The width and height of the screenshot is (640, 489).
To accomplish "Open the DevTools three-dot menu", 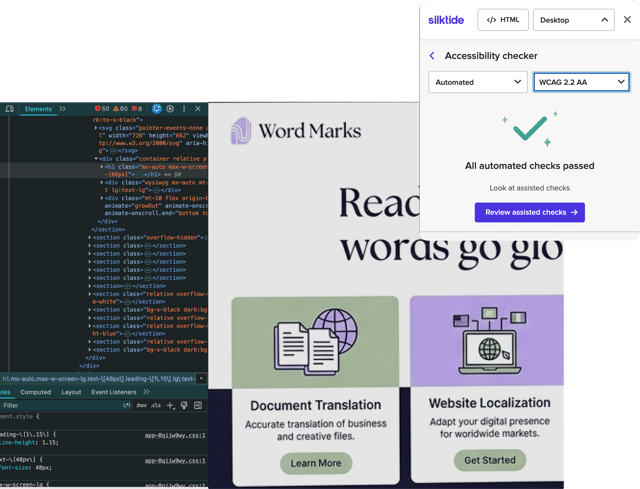I will (x=184, y=109).
